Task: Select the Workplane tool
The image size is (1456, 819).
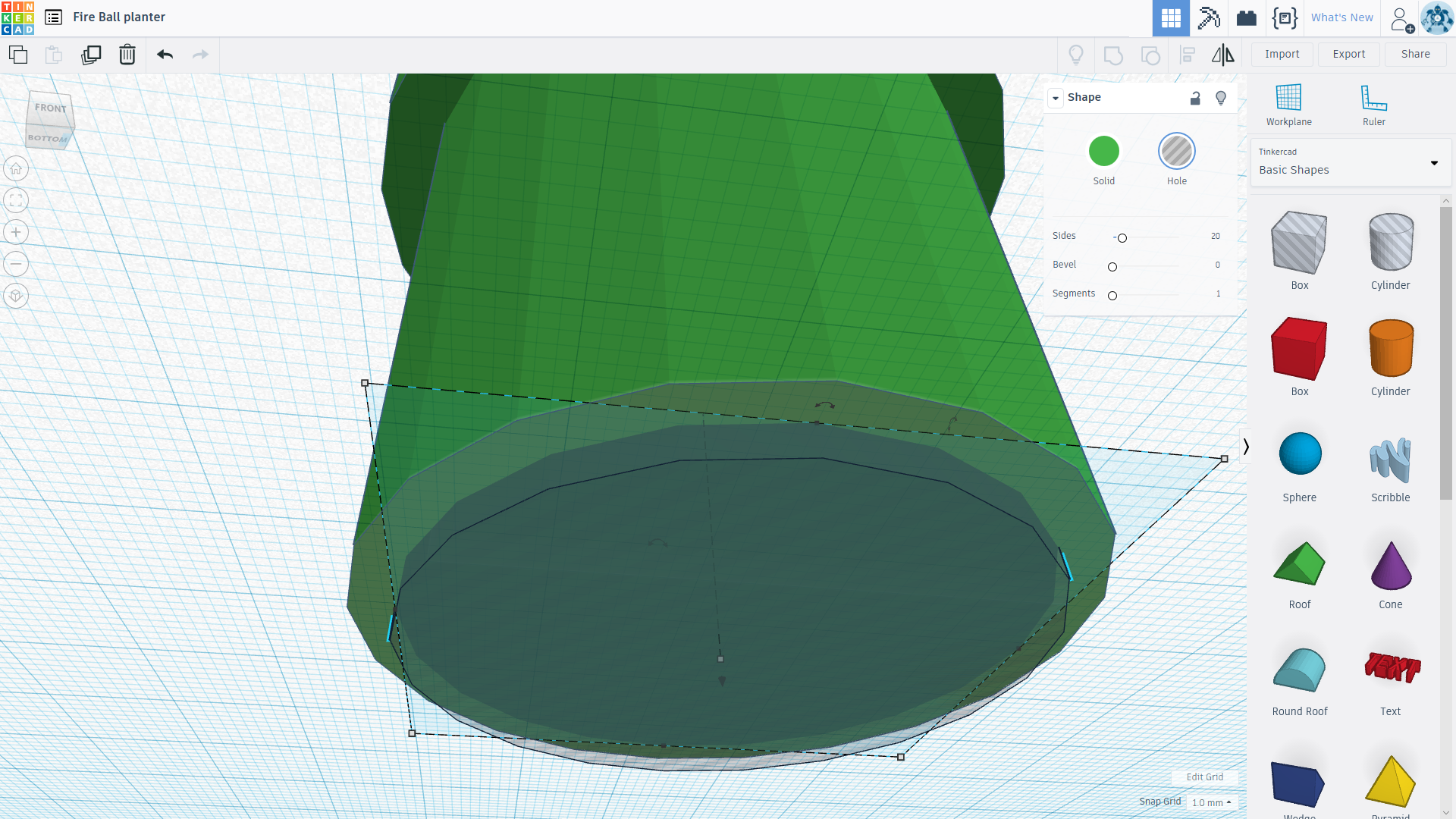Action: pyautogui.click(x=1288, y=105)
